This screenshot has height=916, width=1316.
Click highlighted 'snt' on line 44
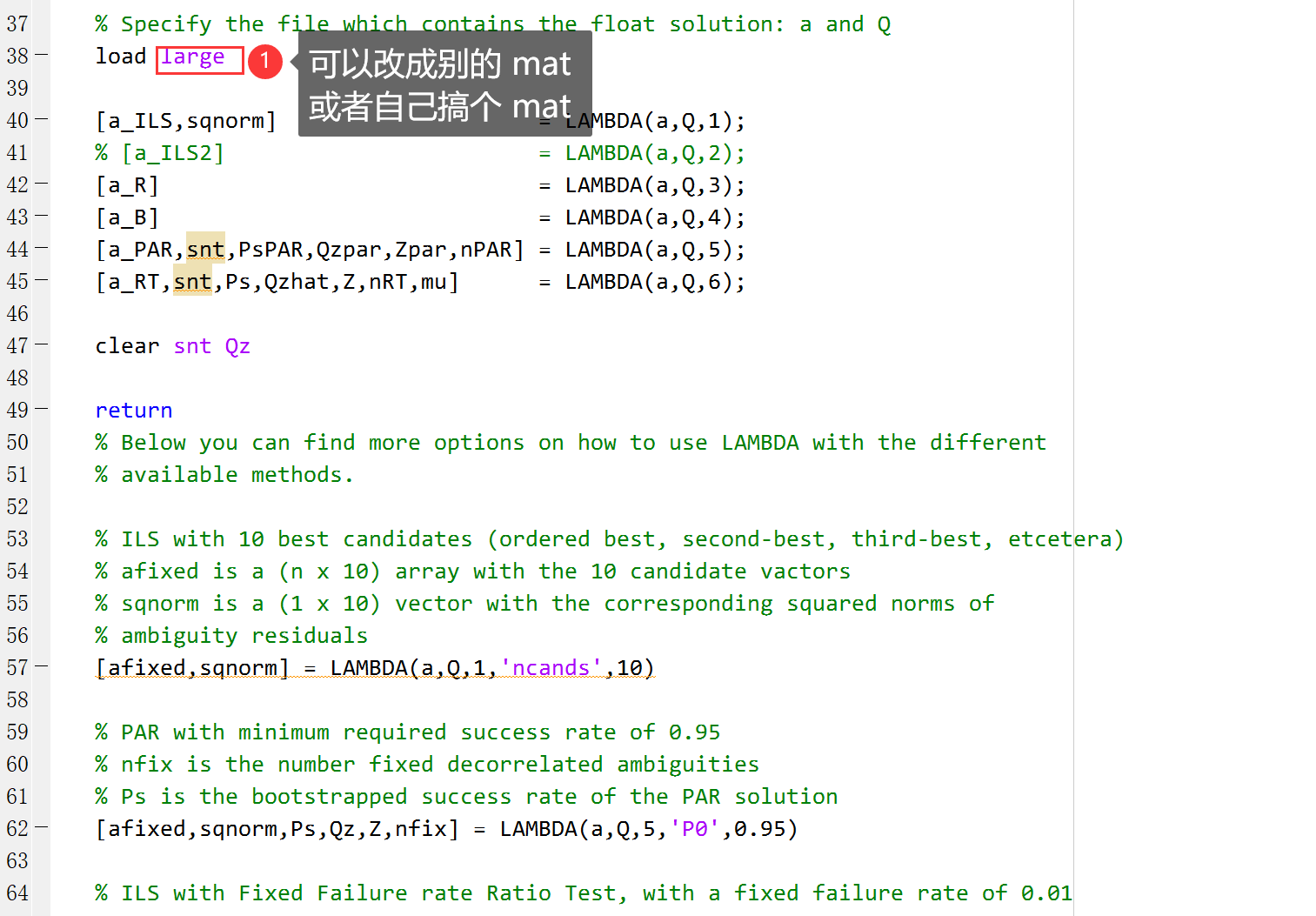pyautogui.click(x=205, y=250)
